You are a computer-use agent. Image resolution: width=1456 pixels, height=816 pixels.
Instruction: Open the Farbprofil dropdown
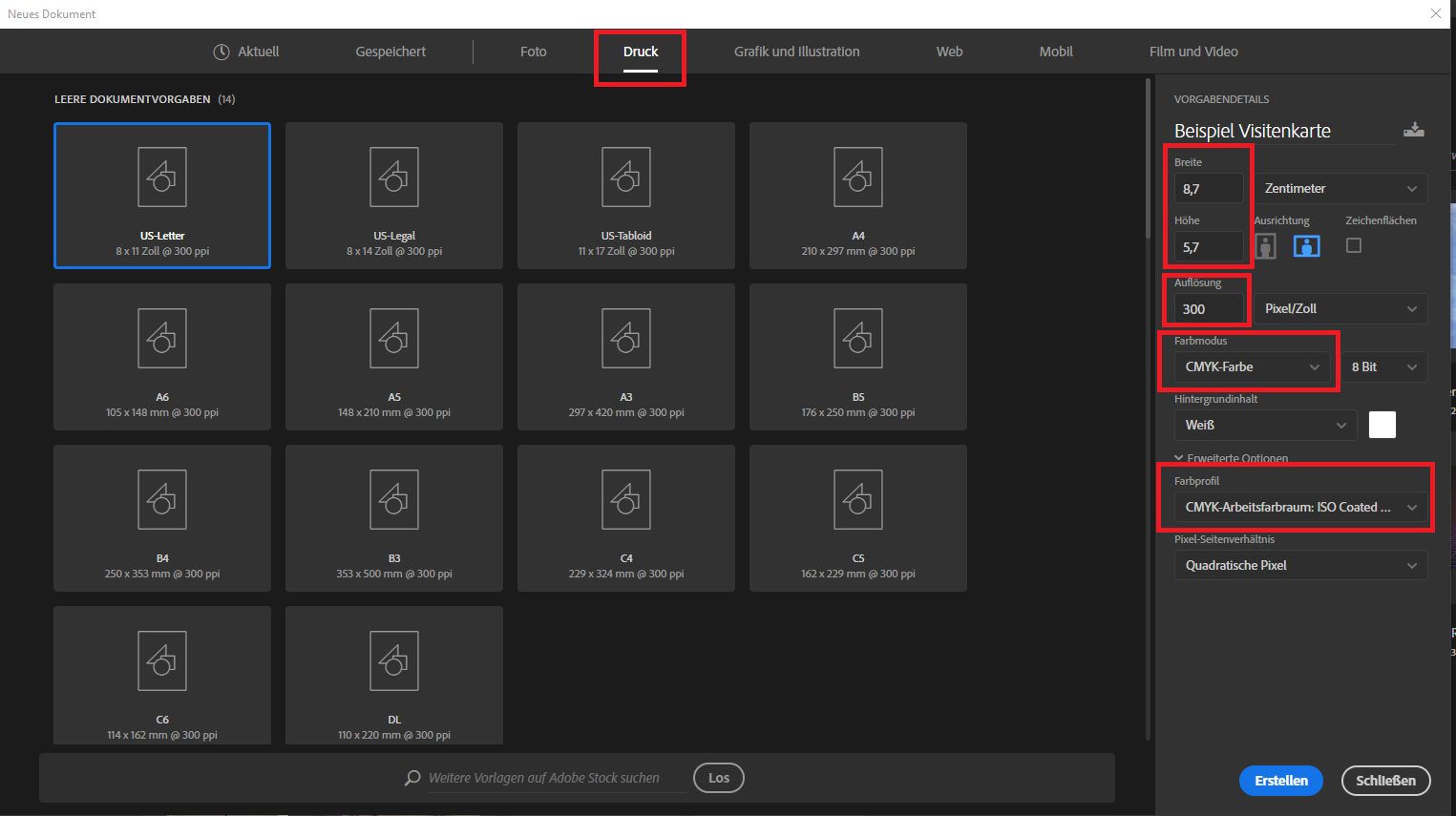(x=1299, y=507)
